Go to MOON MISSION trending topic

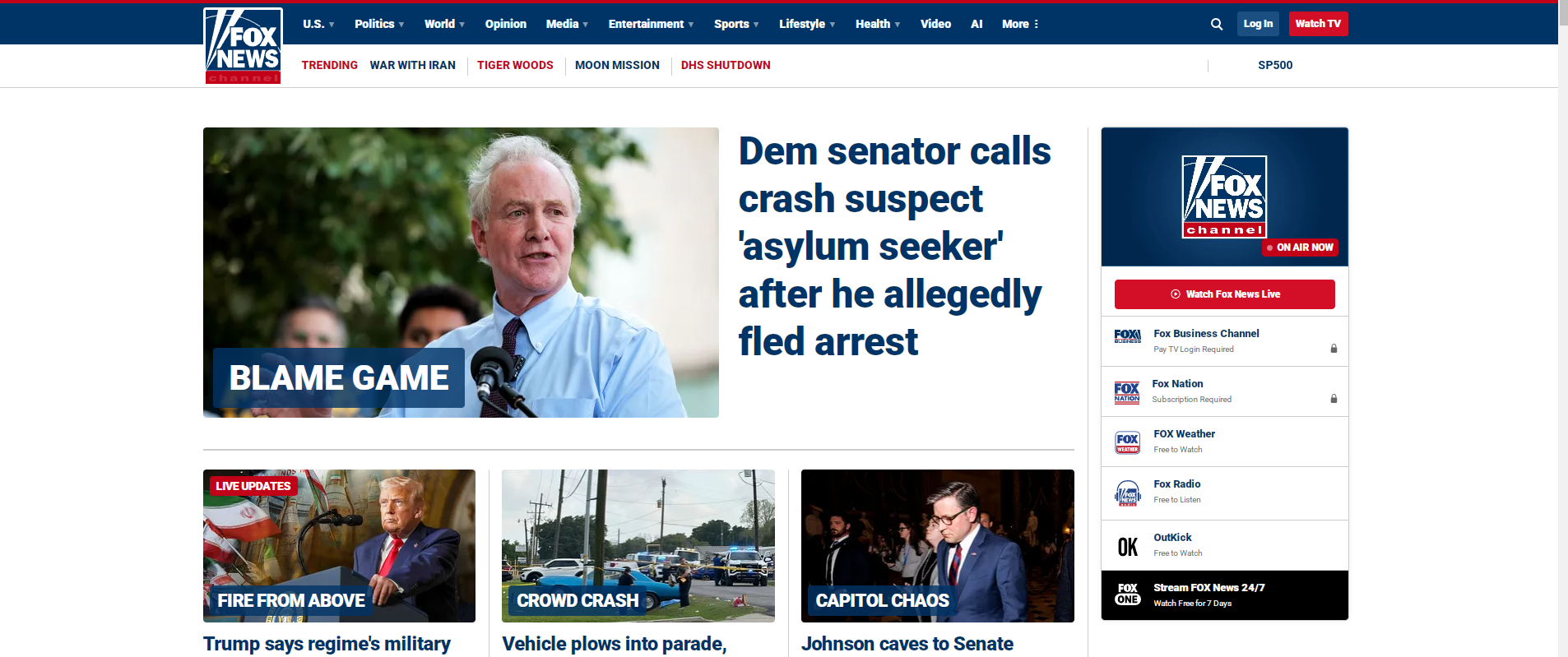tap(617, 65)
